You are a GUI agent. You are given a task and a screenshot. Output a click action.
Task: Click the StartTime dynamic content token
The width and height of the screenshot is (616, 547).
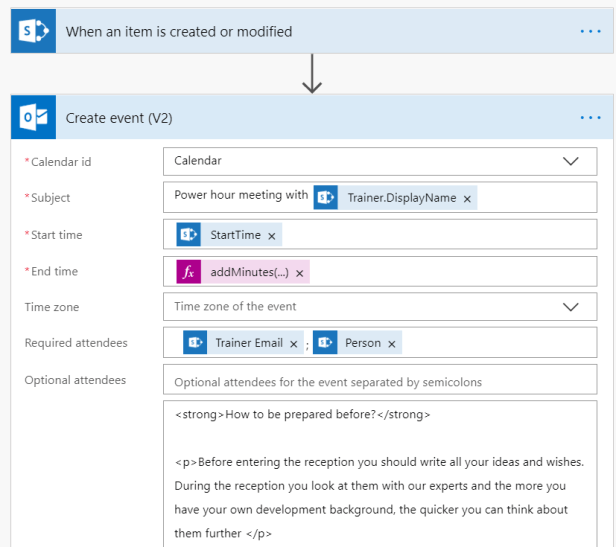pyautogui.click(x=234, y=235)
